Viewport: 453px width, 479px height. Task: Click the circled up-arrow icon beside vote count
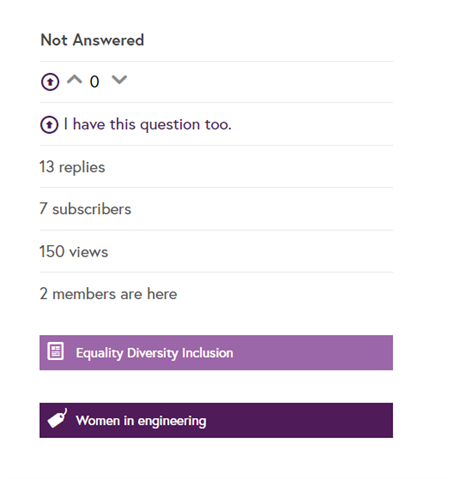[50, 82]
